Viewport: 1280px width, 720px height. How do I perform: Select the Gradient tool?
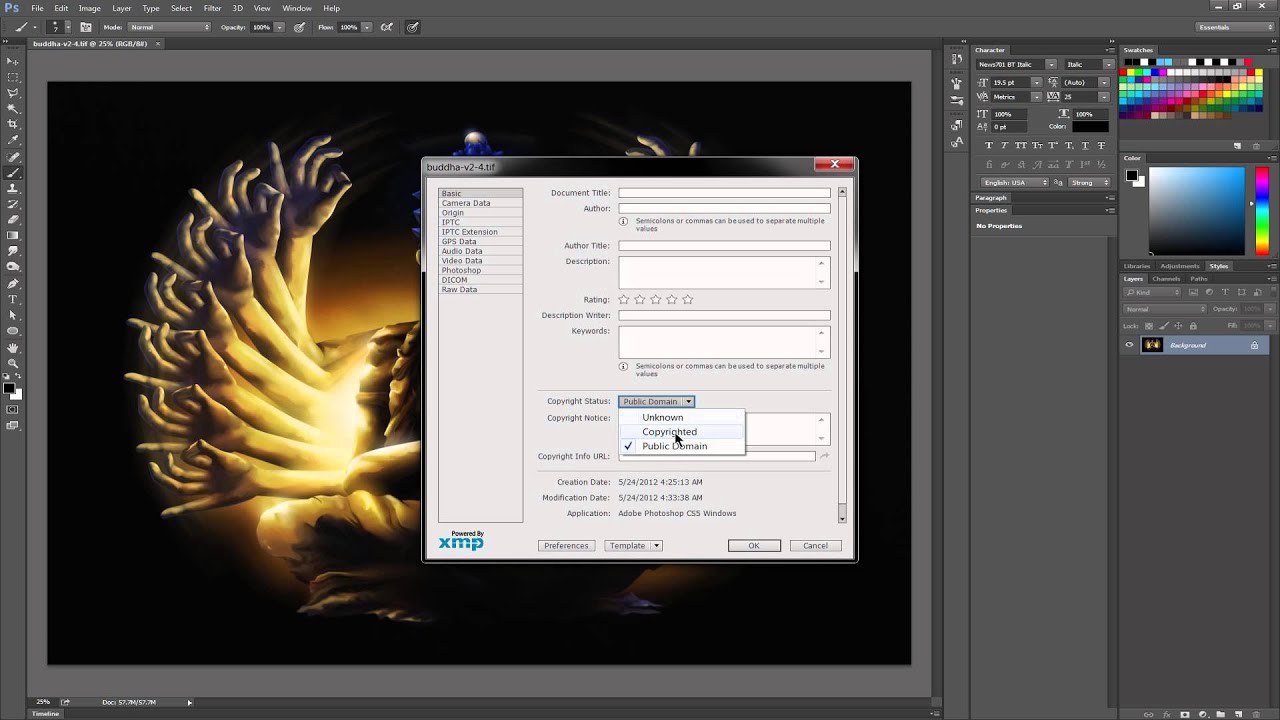point(13,236)
